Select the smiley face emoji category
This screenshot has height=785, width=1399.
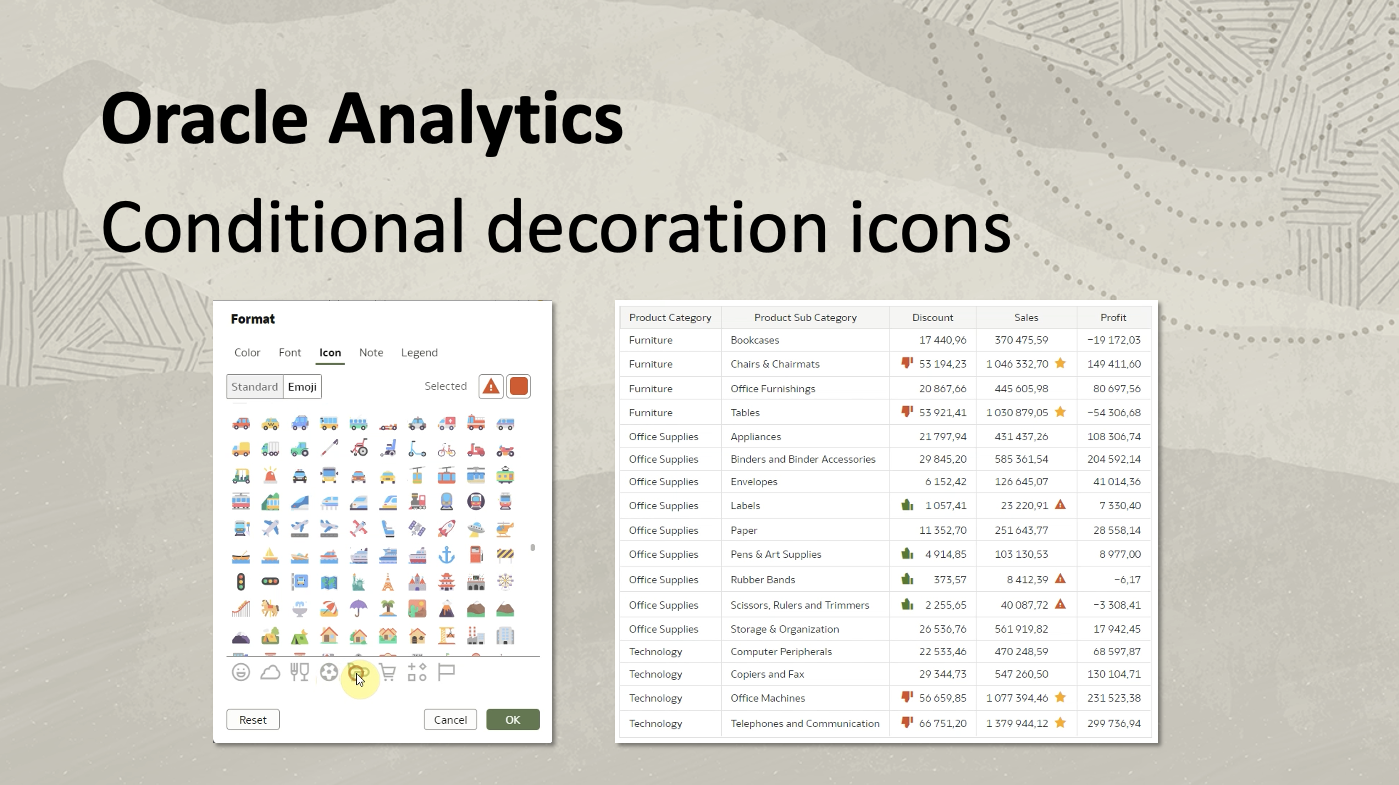coord(241,672)
